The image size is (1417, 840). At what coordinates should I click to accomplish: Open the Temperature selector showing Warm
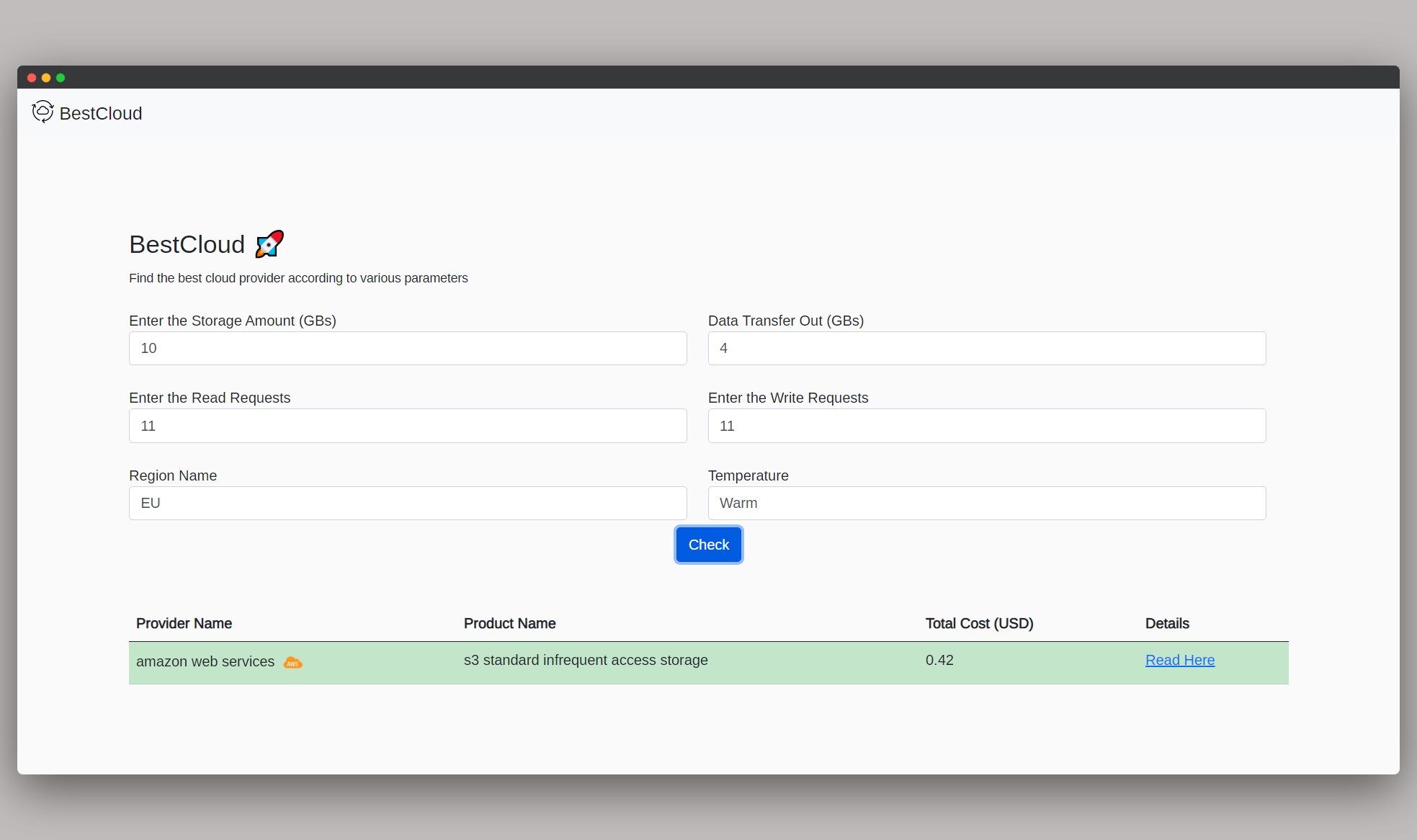[986, 503]
